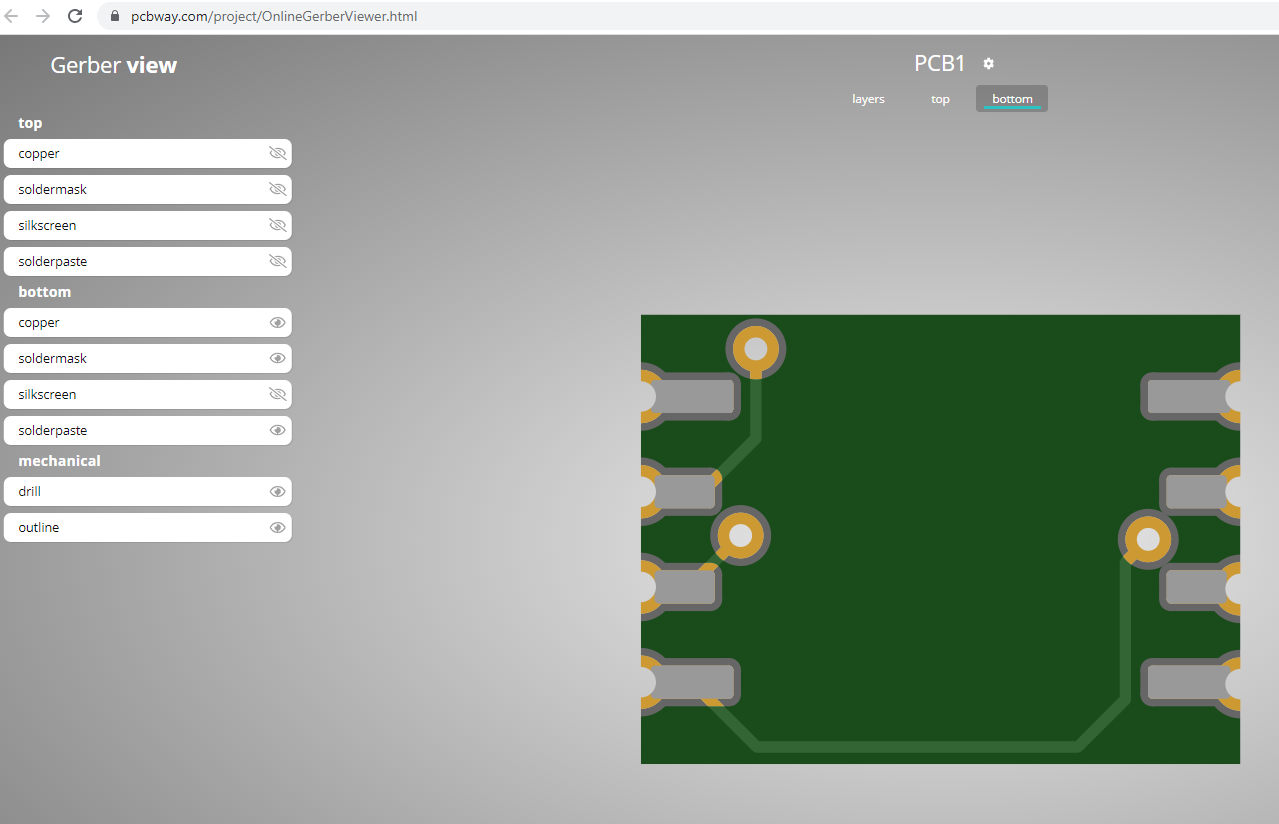This screenshot has height=824, width=1279.
Task: Hide the mechanical drill layer
Action: pyautogui.click(x=277, y=492)
